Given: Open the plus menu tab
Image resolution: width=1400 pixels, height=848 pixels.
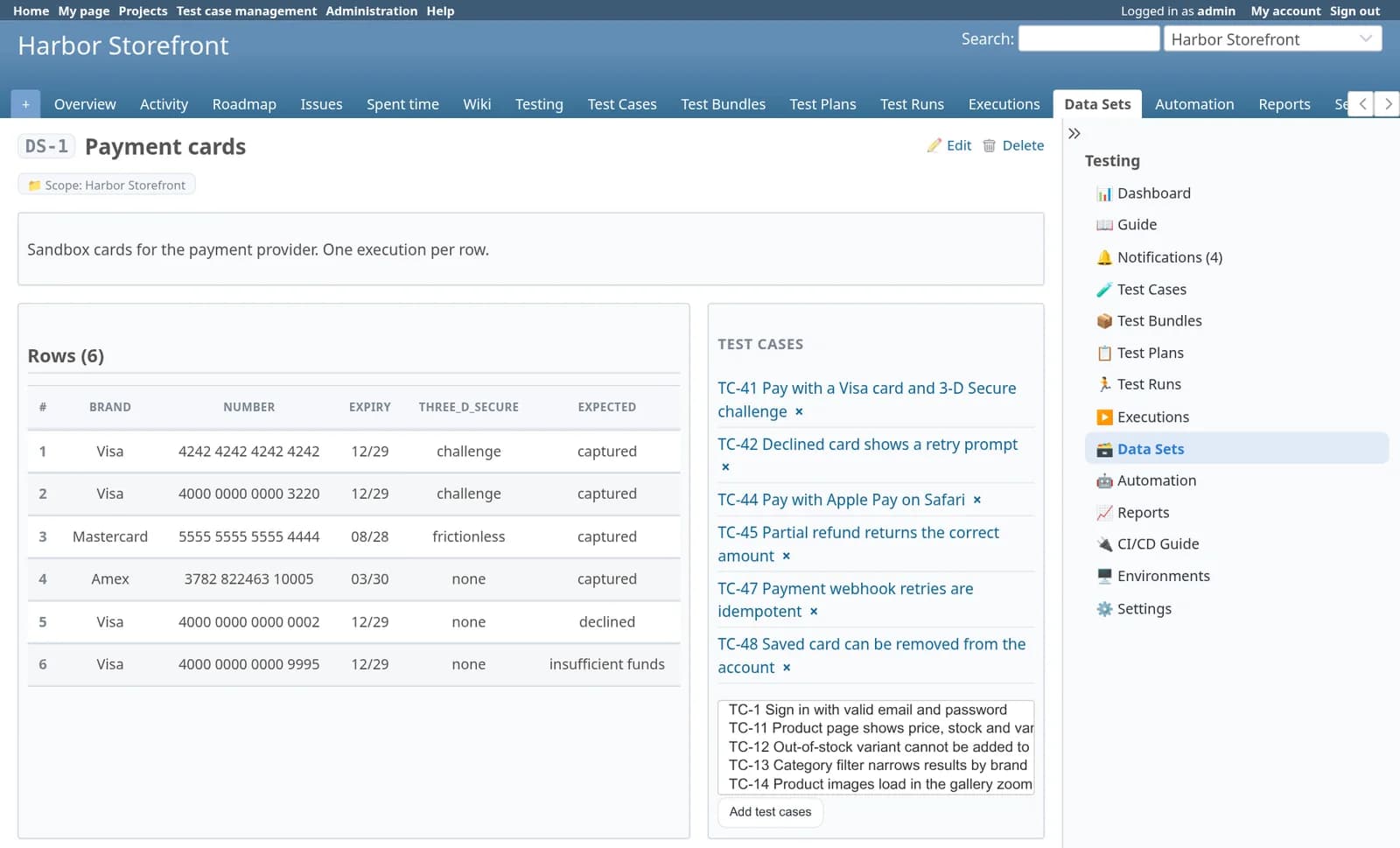Looking at the screenshot, I should (25, 104).
